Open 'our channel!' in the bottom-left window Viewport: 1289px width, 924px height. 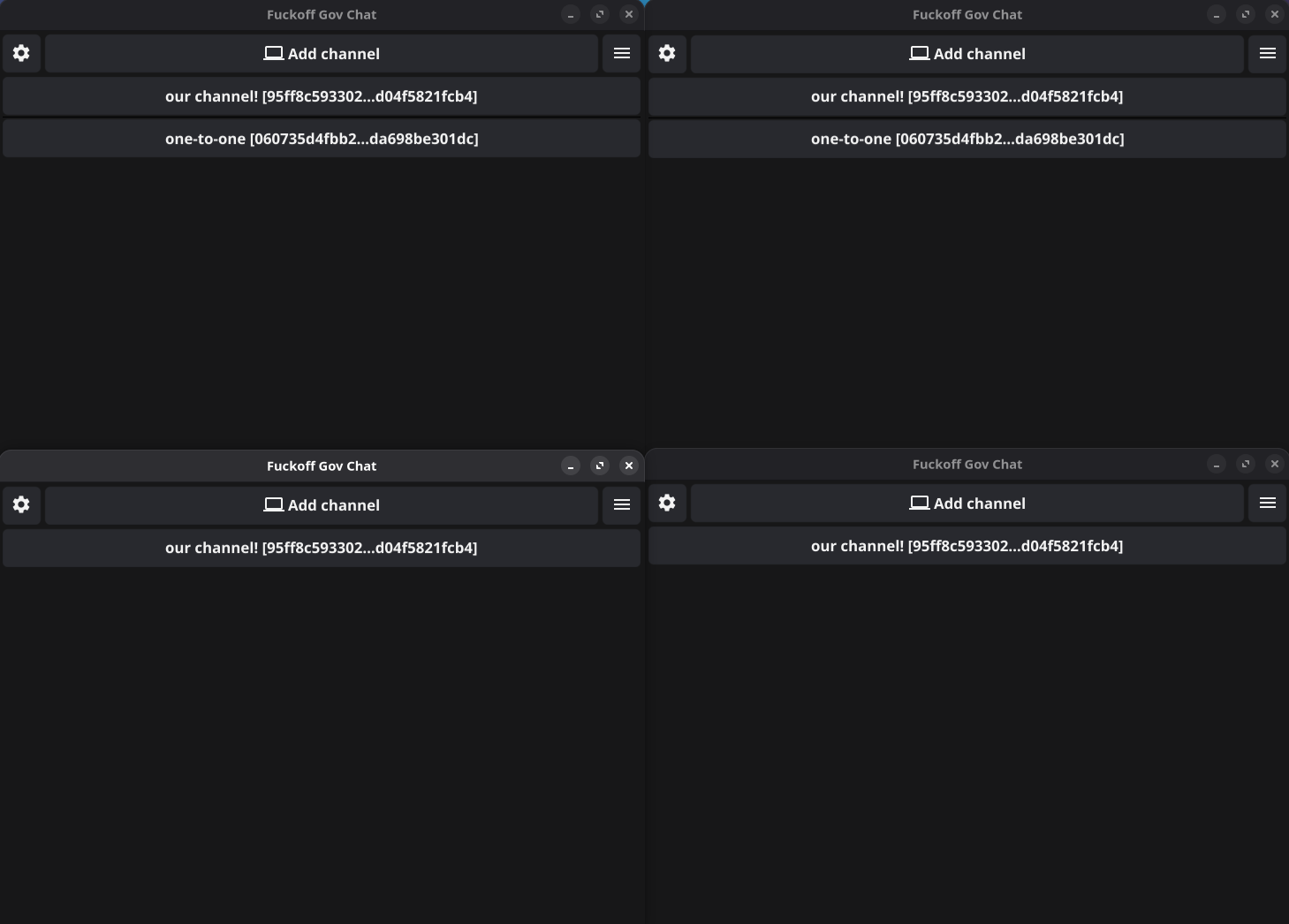pyautogui.click(x=322, y=548)
